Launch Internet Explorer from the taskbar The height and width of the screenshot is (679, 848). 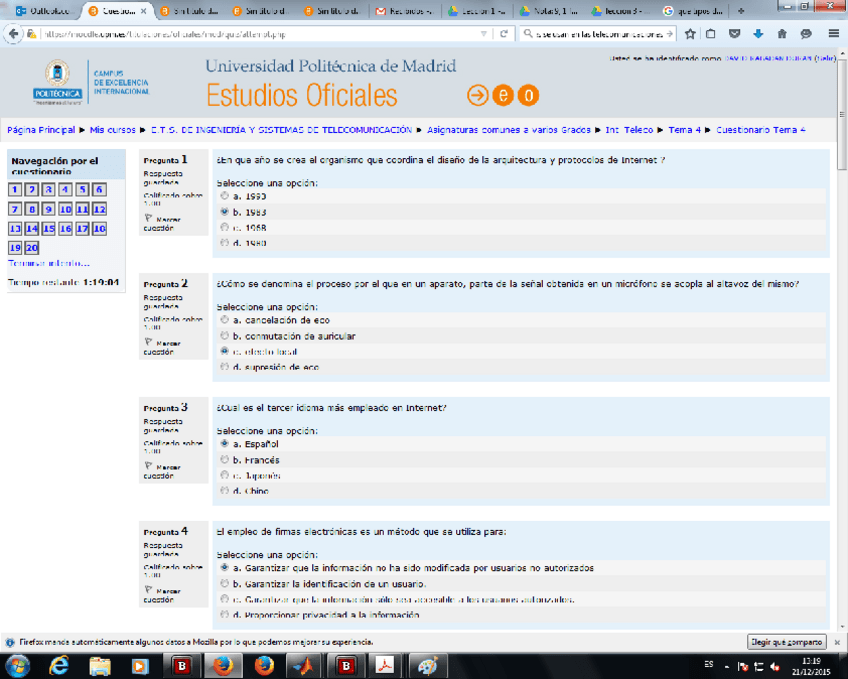coord(58,666)
